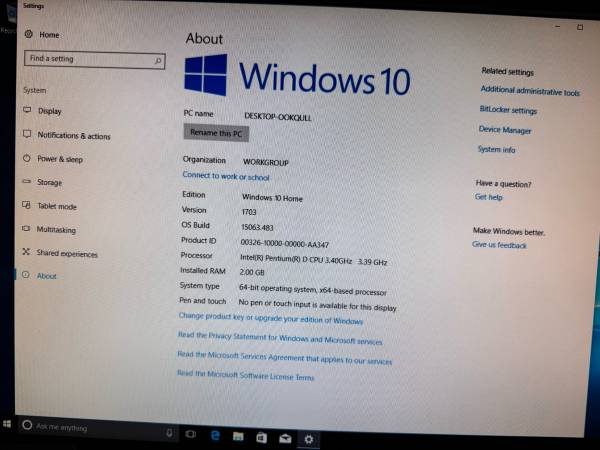The image size is (600, 450).
Task: Select Multitasking in the sidebar
Action: pos(56,230)
